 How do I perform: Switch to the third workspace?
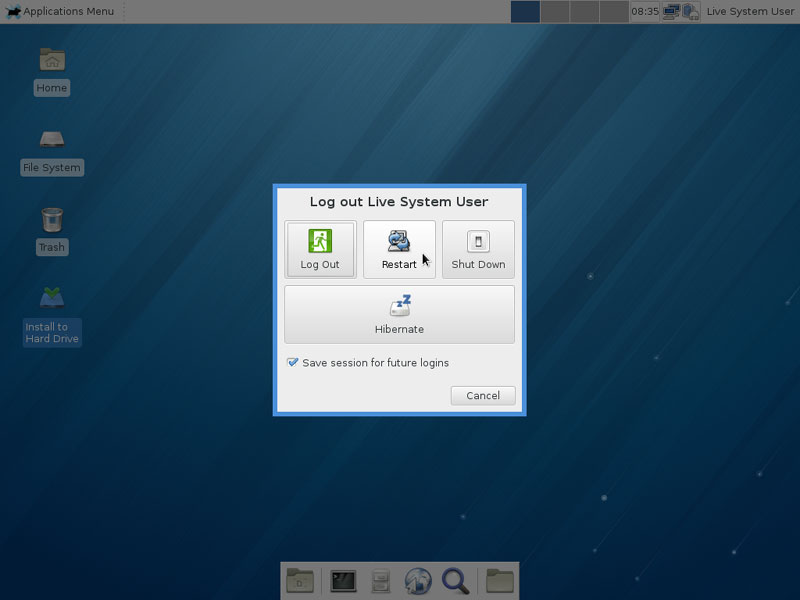[584, 11]
